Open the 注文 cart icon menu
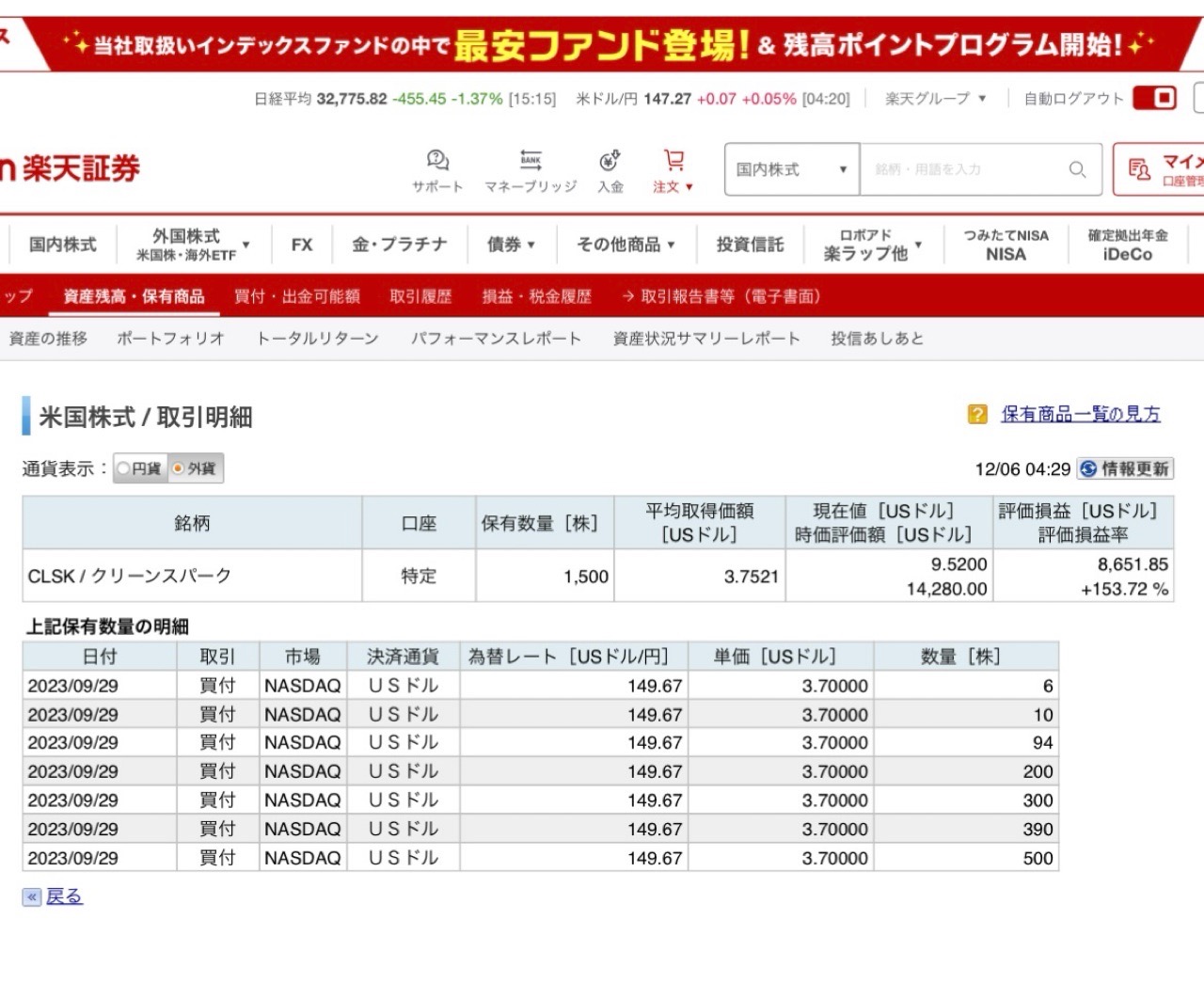 (673, 170)
